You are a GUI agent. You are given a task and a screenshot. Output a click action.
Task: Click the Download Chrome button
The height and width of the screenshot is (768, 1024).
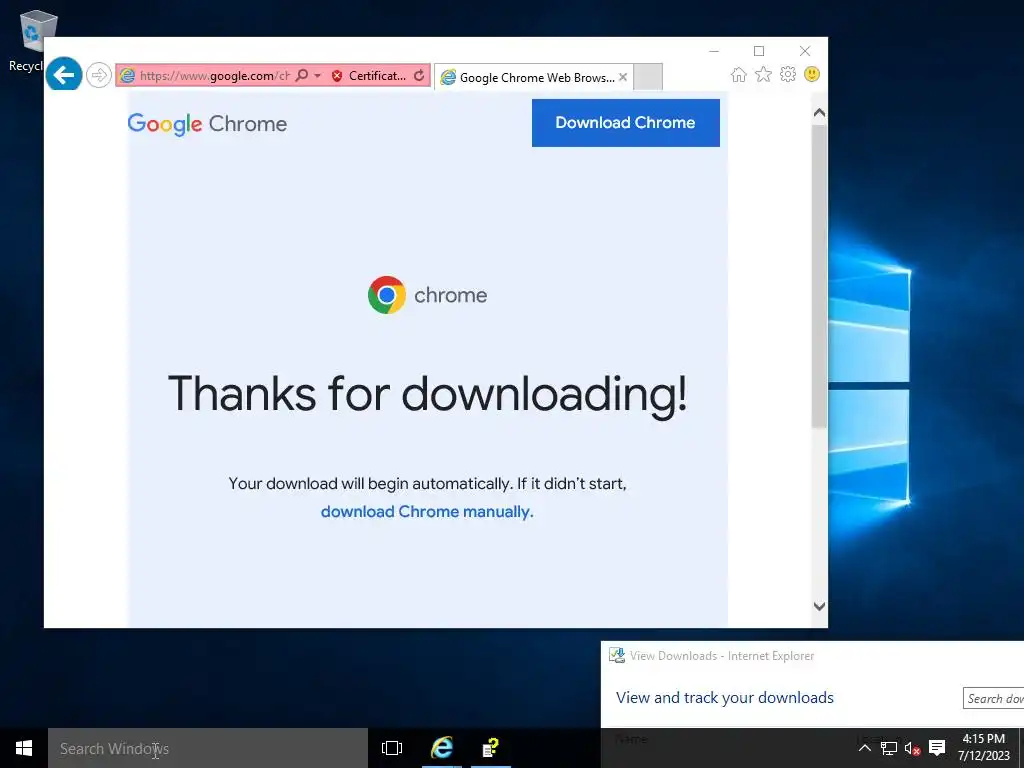(x=626, y=123)
